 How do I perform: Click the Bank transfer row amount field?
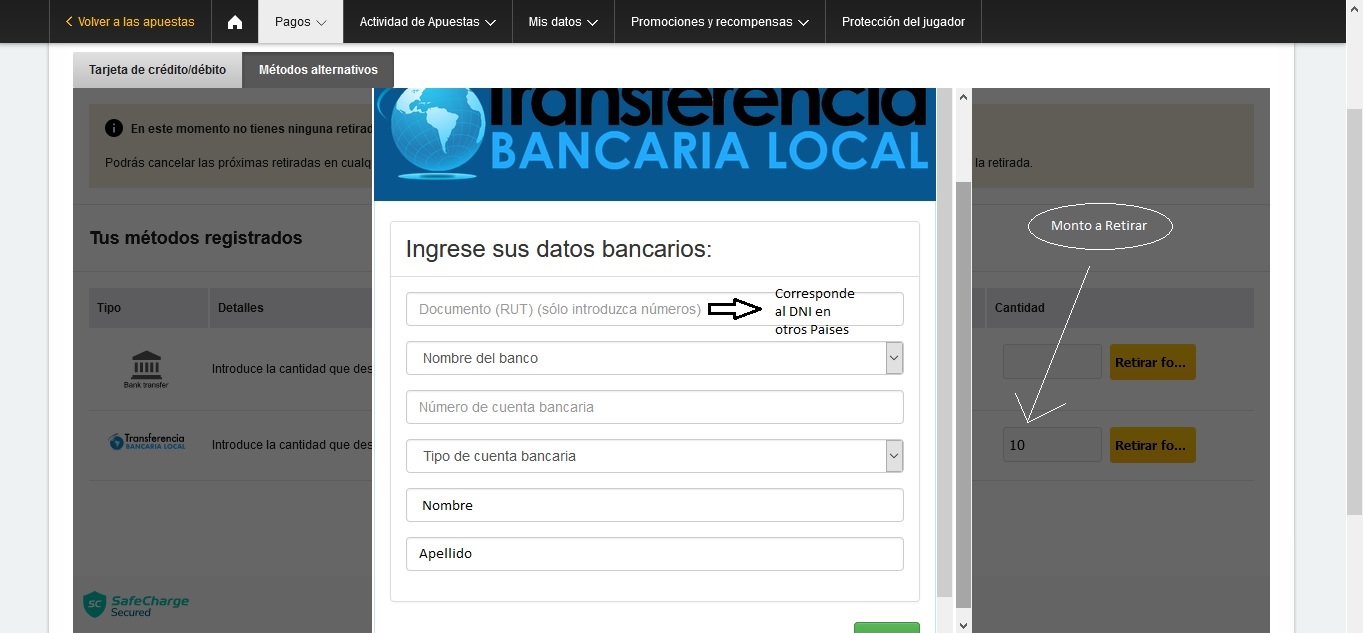pyautogui.click(x=1052, y=362)
